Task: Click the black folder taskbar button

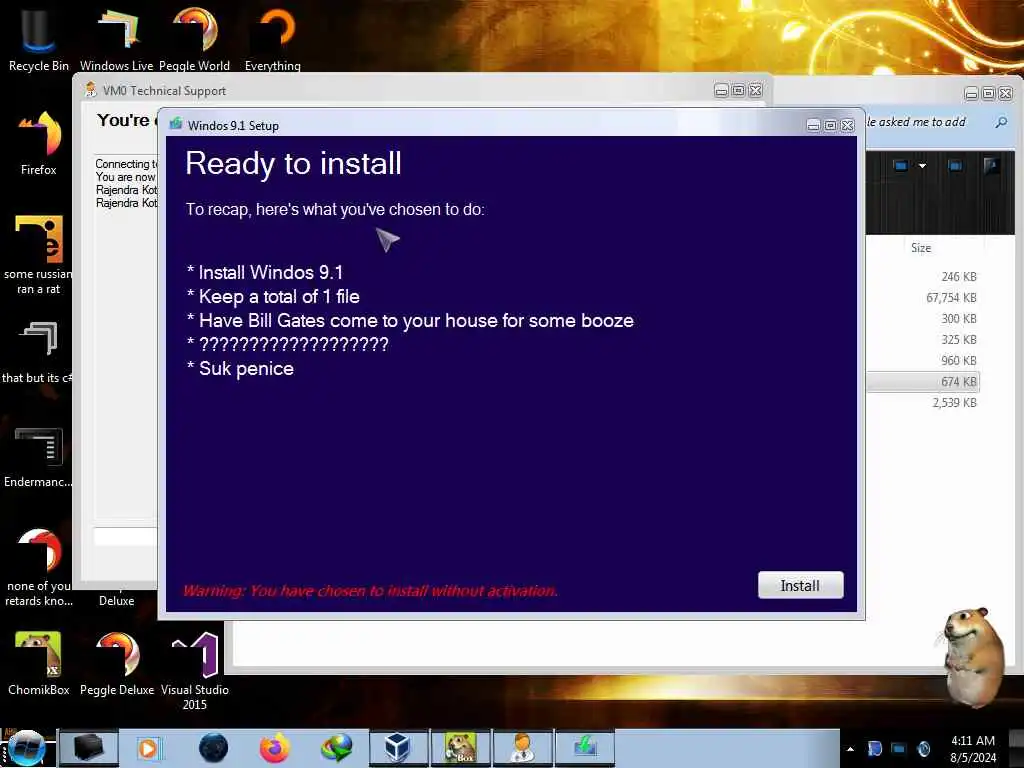Action: 89,748
